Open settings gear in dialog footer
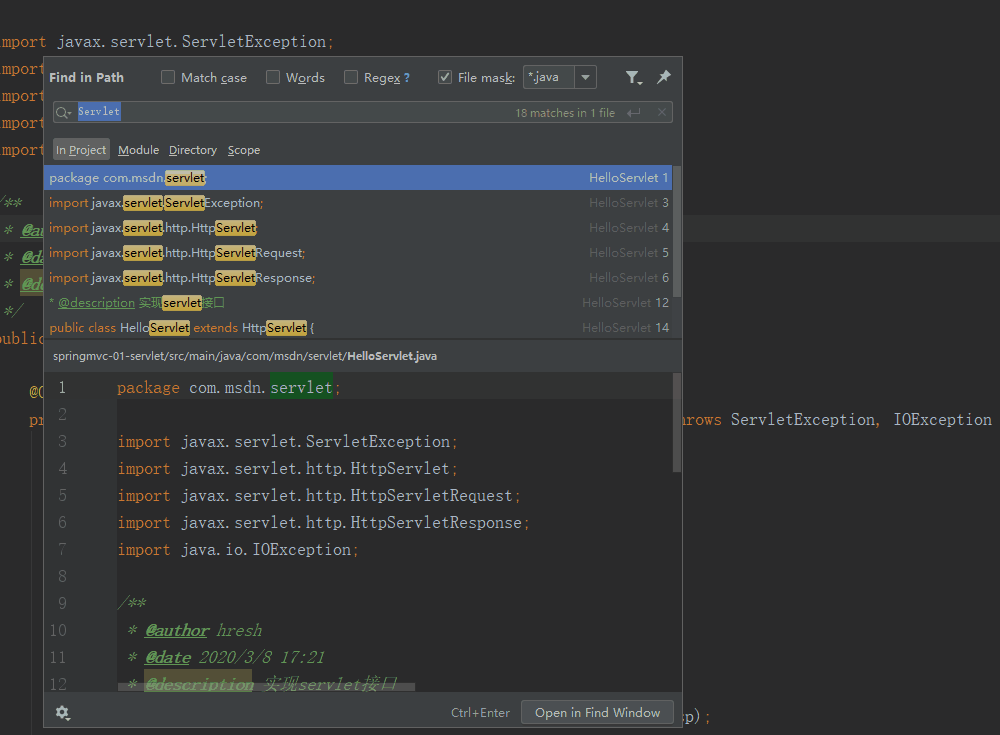Screen dimensions: 1000x735 click(63, 713)
